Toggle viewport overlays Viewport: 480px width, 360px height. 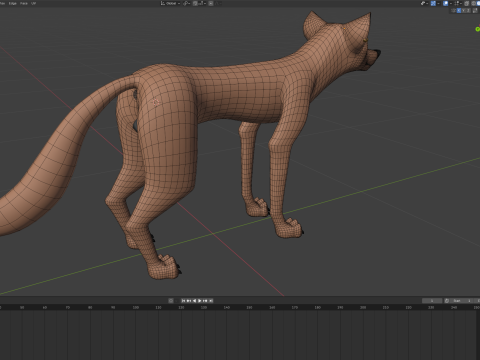[445, 3]
